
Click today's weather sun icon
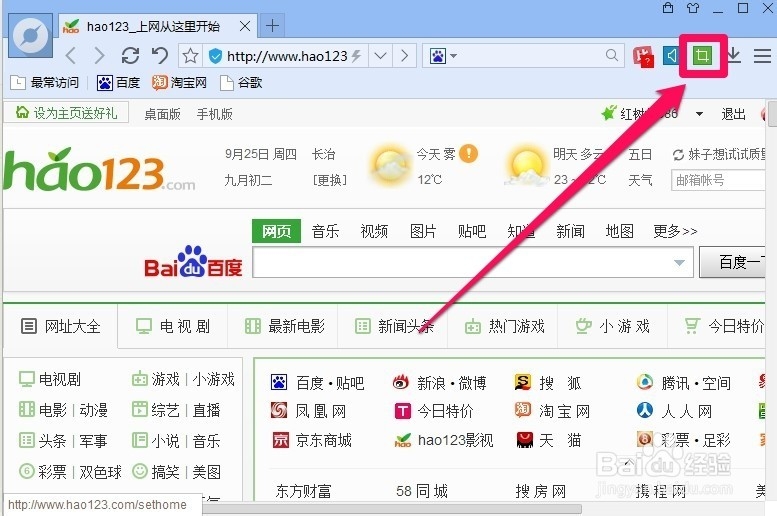(x=389, y=167)
